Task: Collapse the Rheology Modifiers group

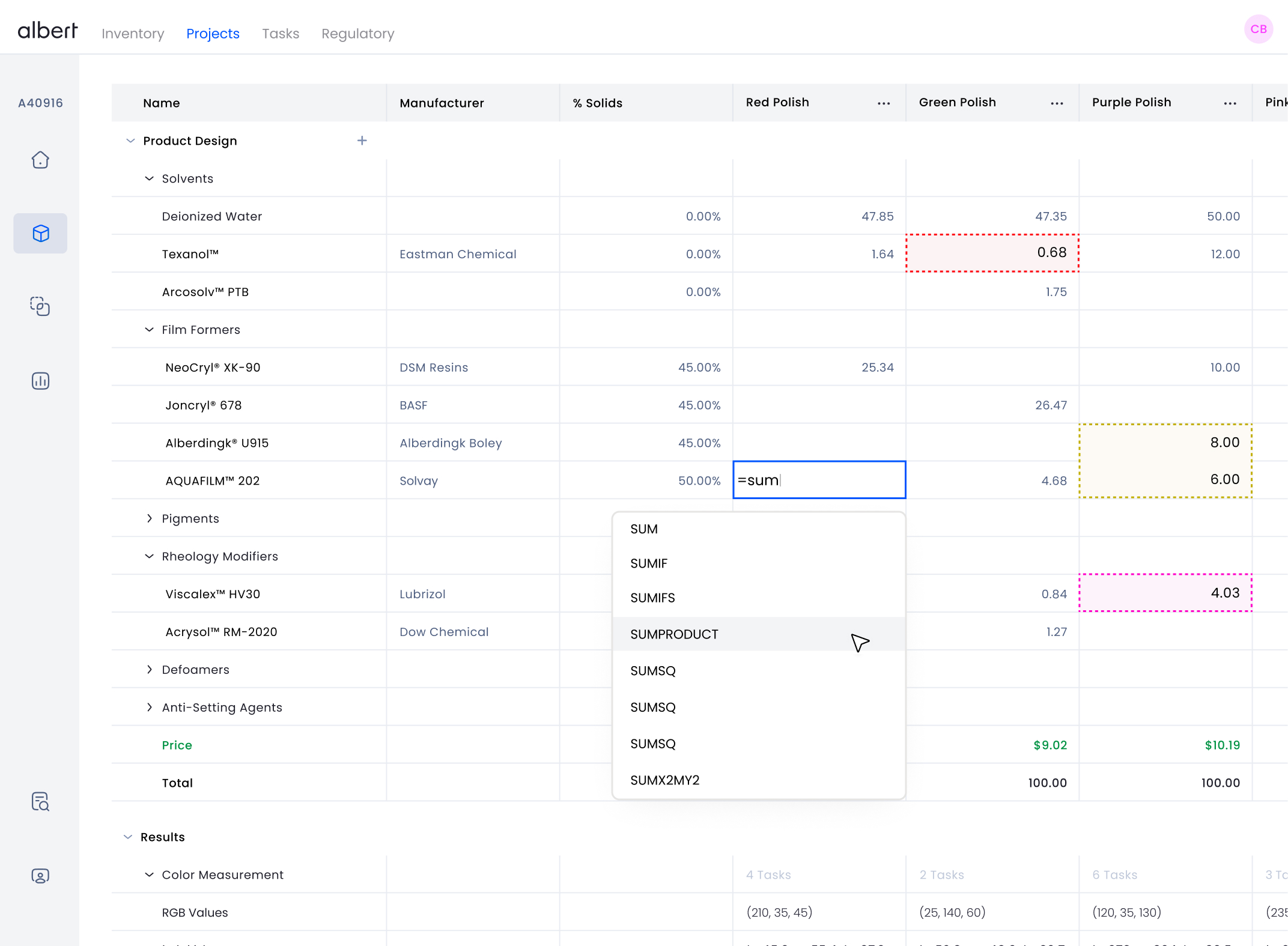Action: (150, 556)
